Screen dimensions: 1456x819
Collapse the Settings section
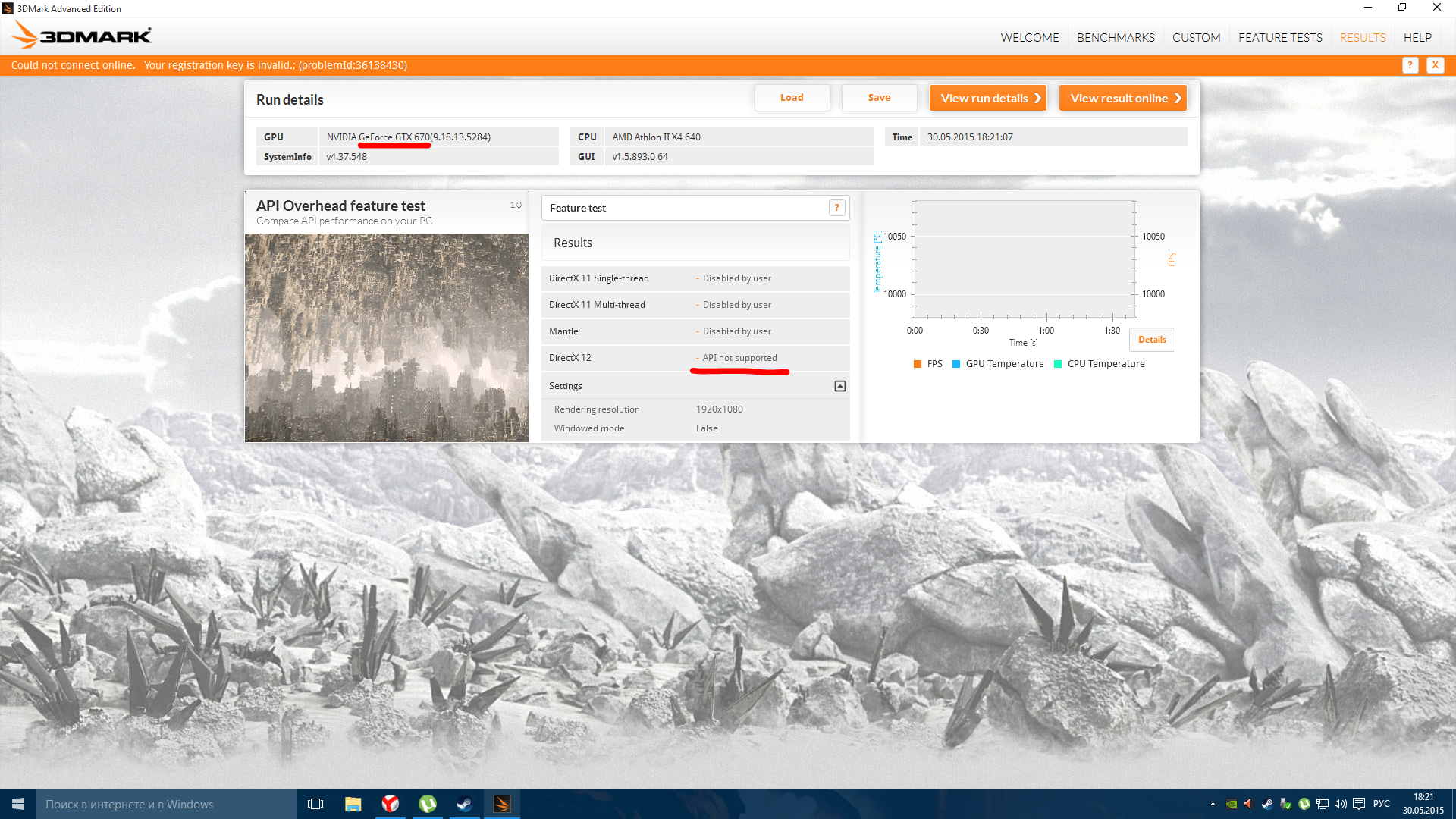839,386
